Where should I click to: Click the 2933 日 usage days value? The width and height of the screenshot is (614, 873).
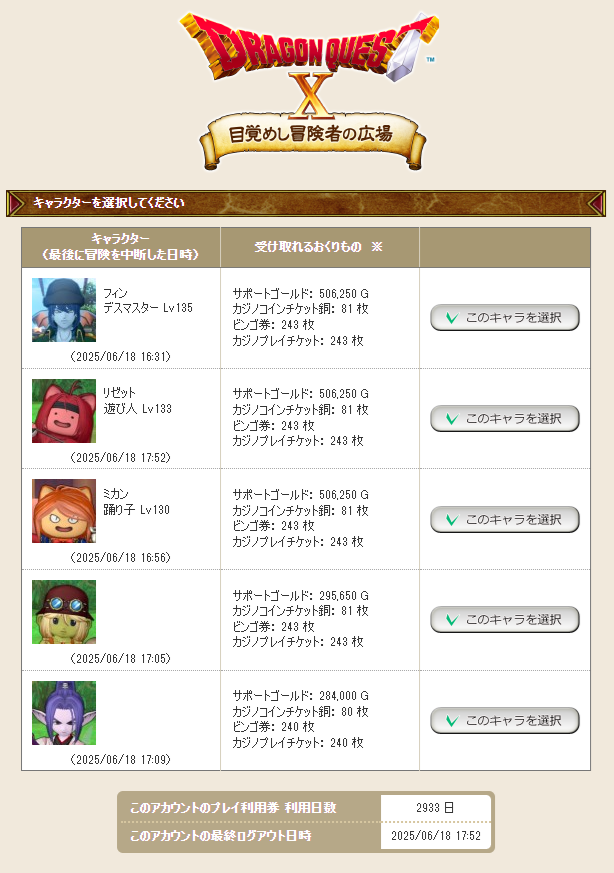[435, 808]
